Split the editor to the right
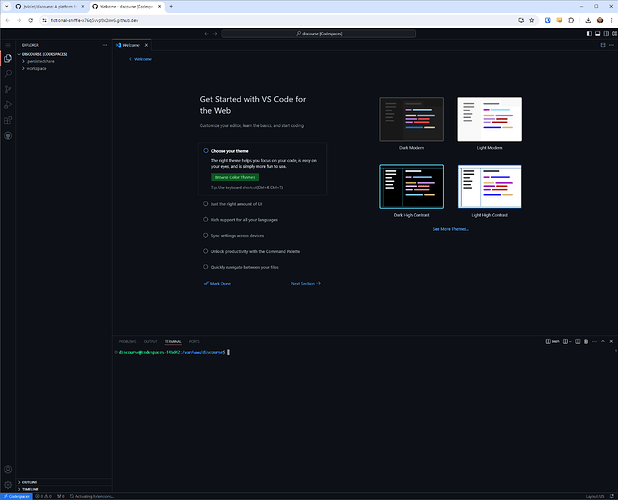The width and height of the screenshot is (618, 500). pyautogui.click(x=603, y=45)
